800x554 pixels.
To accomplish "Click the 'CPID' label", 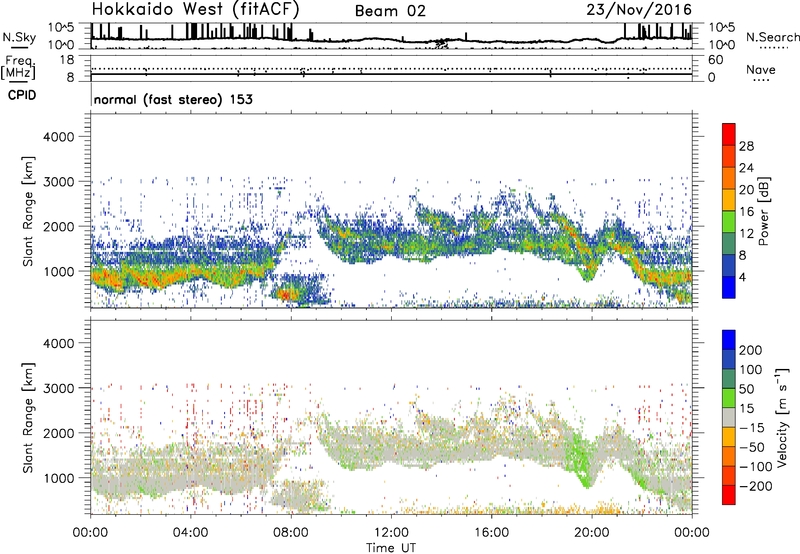I will click(22, 95).
